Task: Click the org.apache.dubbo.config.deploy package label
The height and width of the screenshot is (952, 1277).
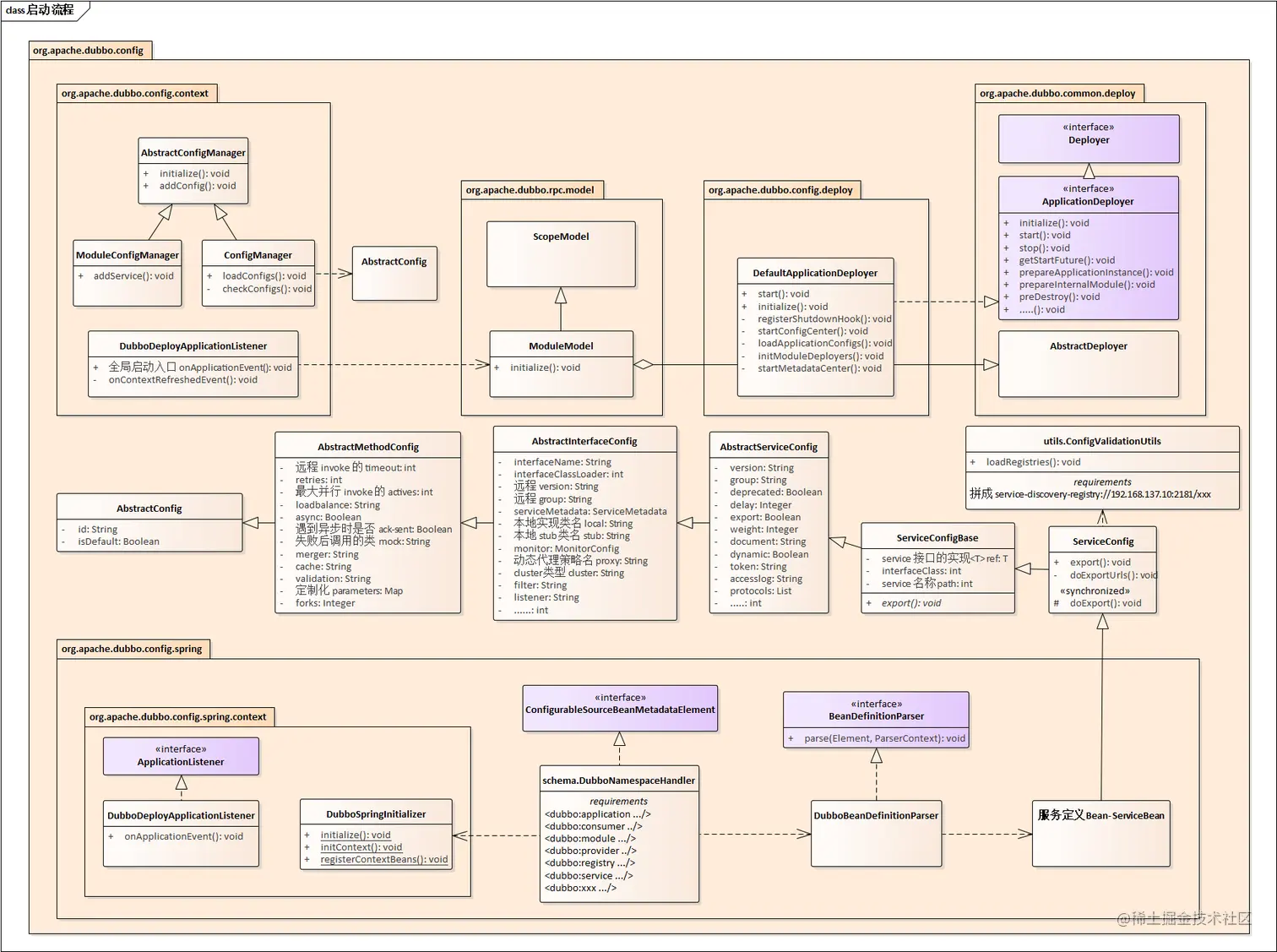Action: click(780, 190)
